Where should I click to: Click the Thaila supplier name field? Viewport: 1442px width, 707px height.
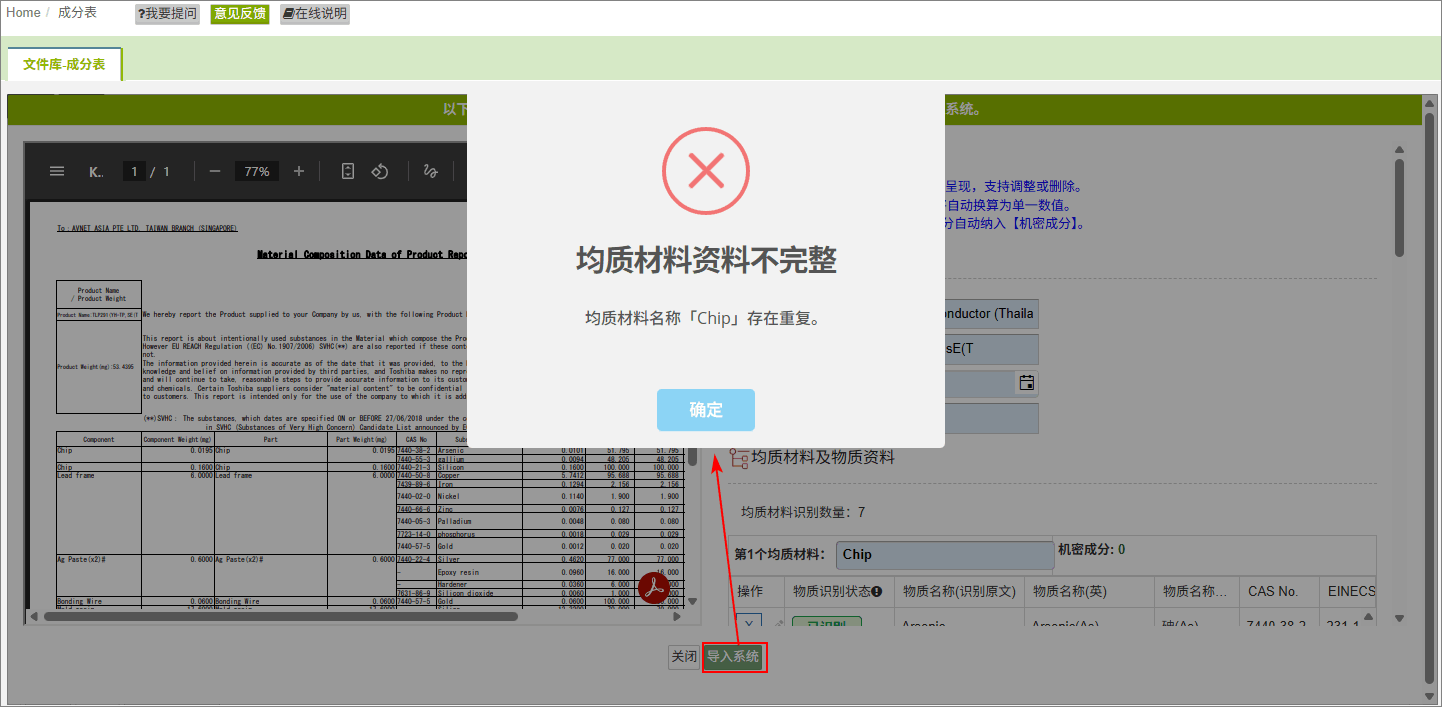point(990,314)
